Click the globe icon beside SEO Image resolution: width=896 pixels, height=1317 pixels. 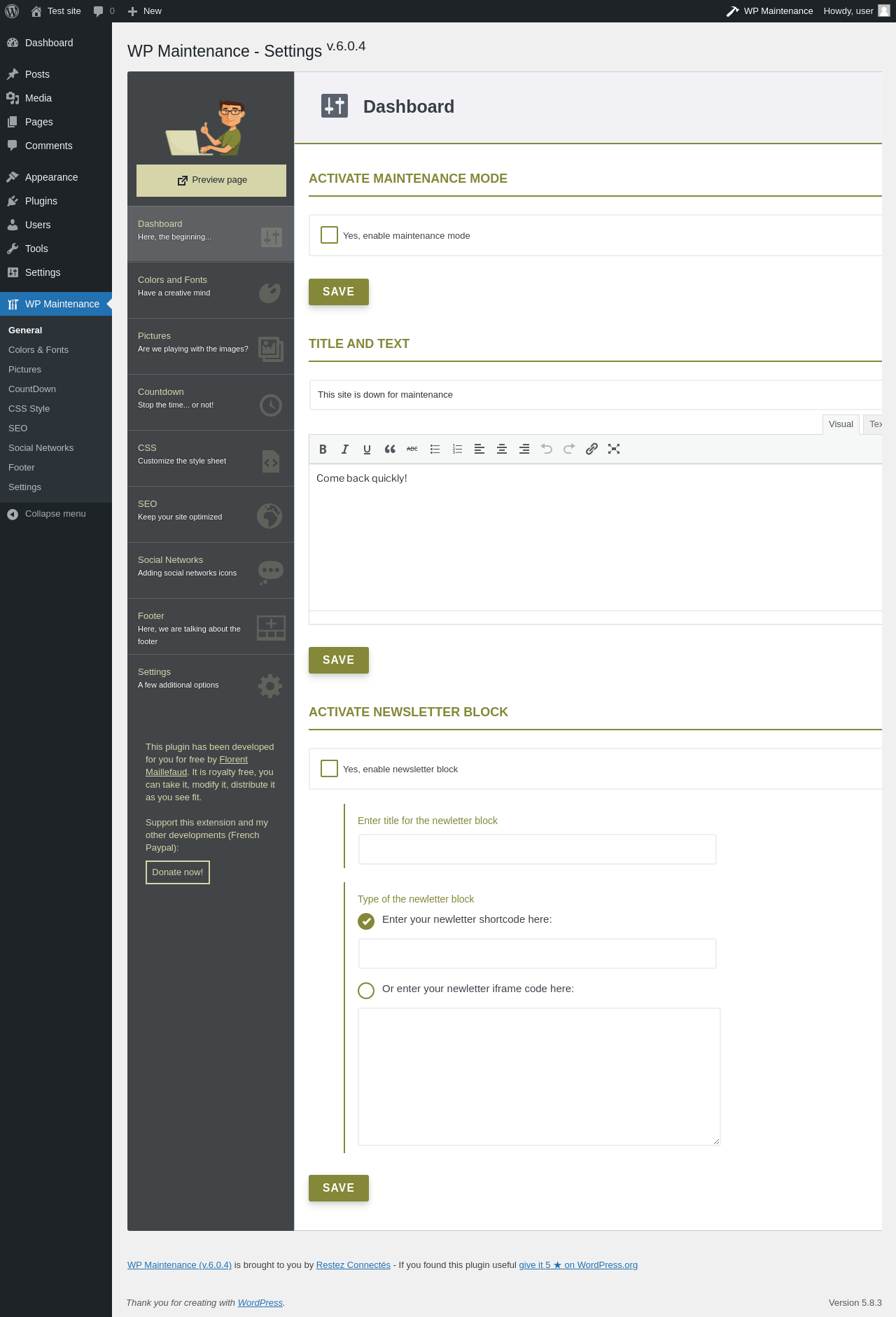click(269, 517)
